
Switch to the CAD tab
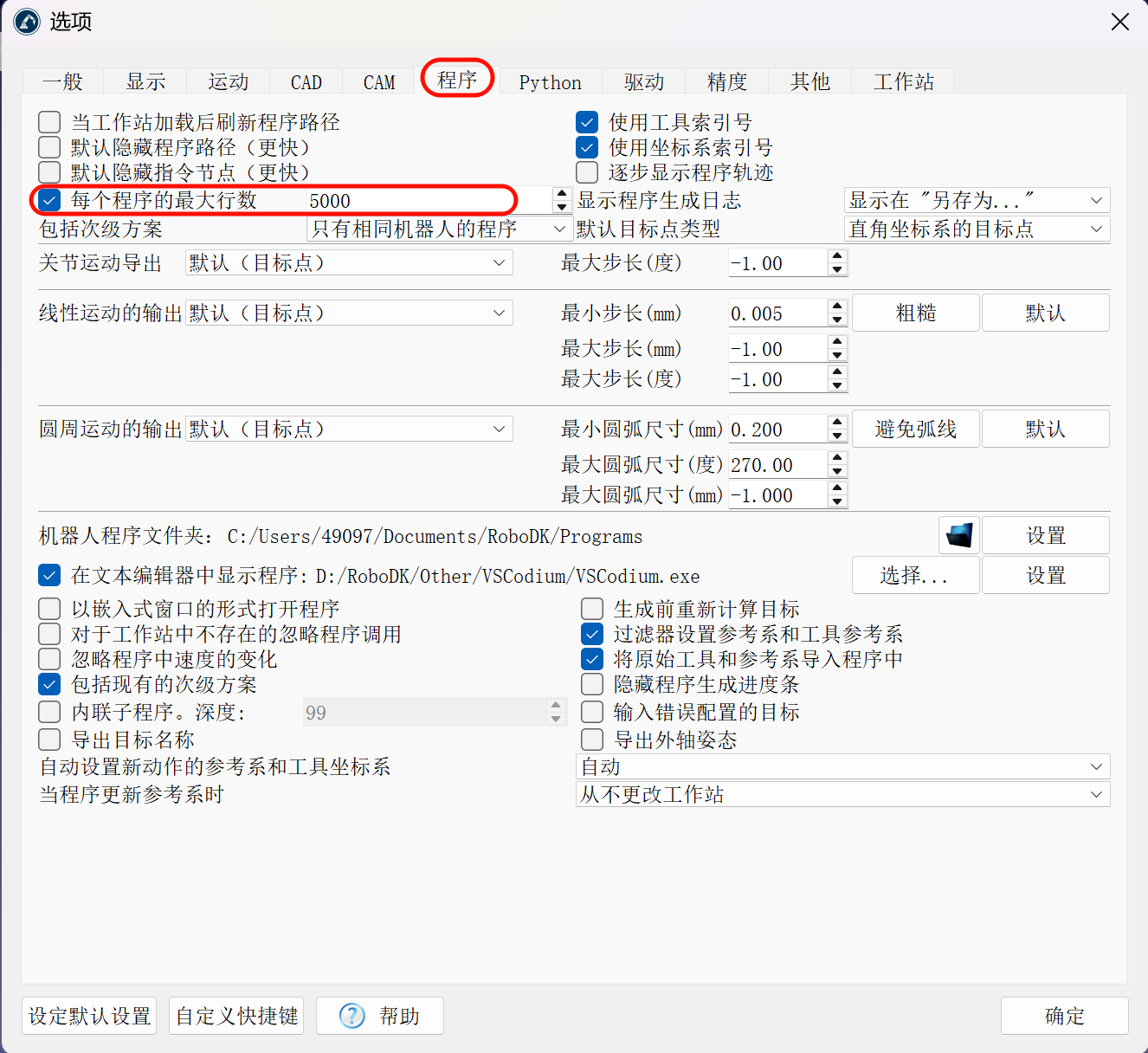tap(306, 81)
